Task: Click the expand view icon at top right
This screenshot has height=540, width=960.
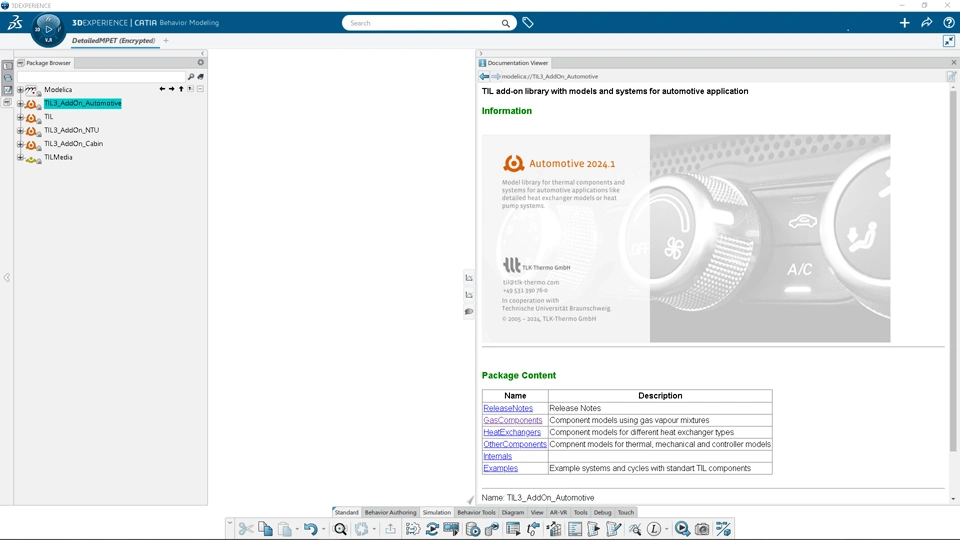Action: [x=949, y=41]
